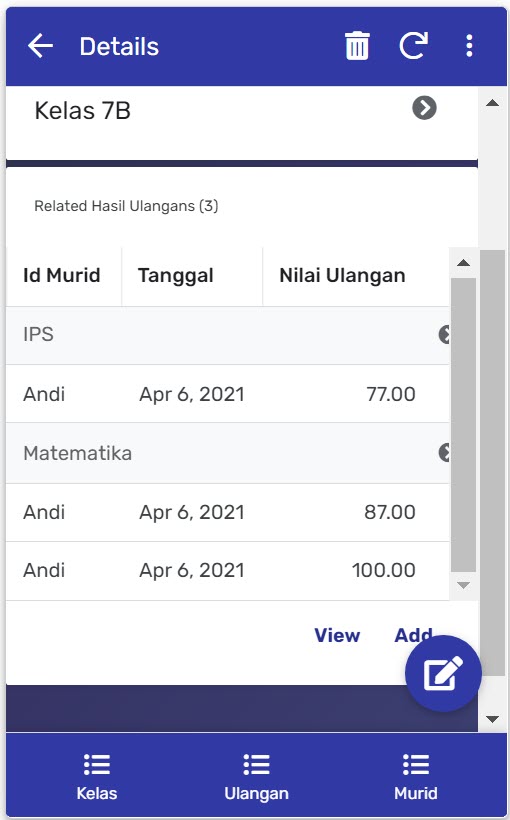Click the outer page scrollbar down arrow
510x820 pixels.
[492, 719]
